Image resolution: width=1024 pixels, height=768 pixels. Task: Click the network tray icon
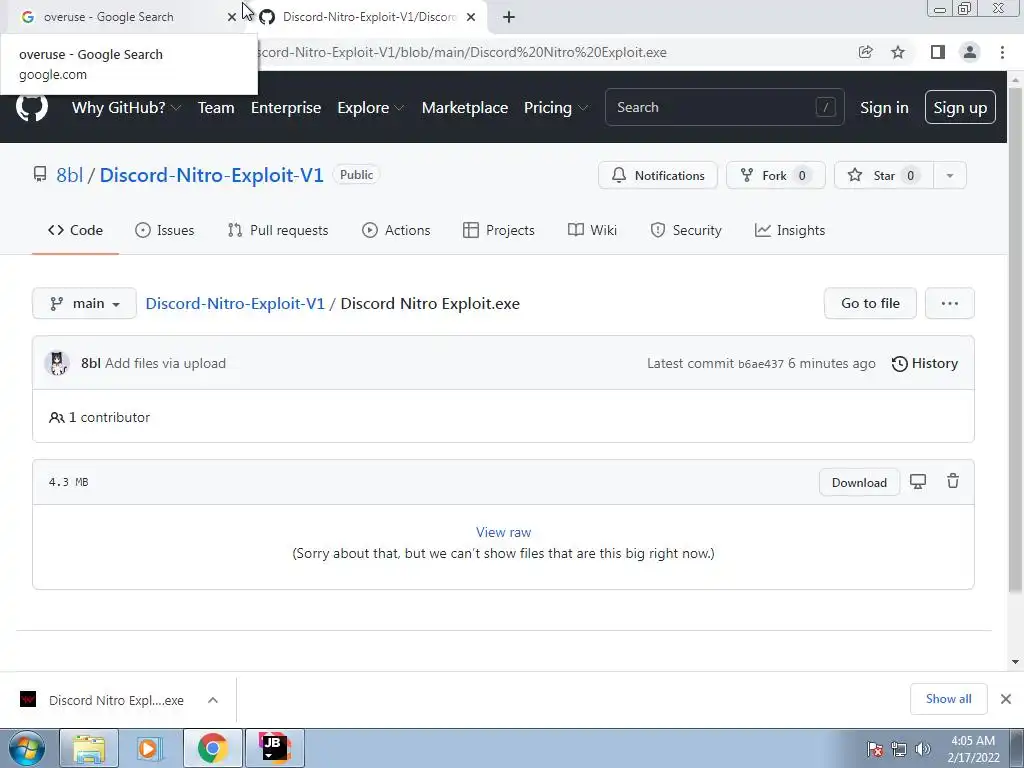pos(899,749)
